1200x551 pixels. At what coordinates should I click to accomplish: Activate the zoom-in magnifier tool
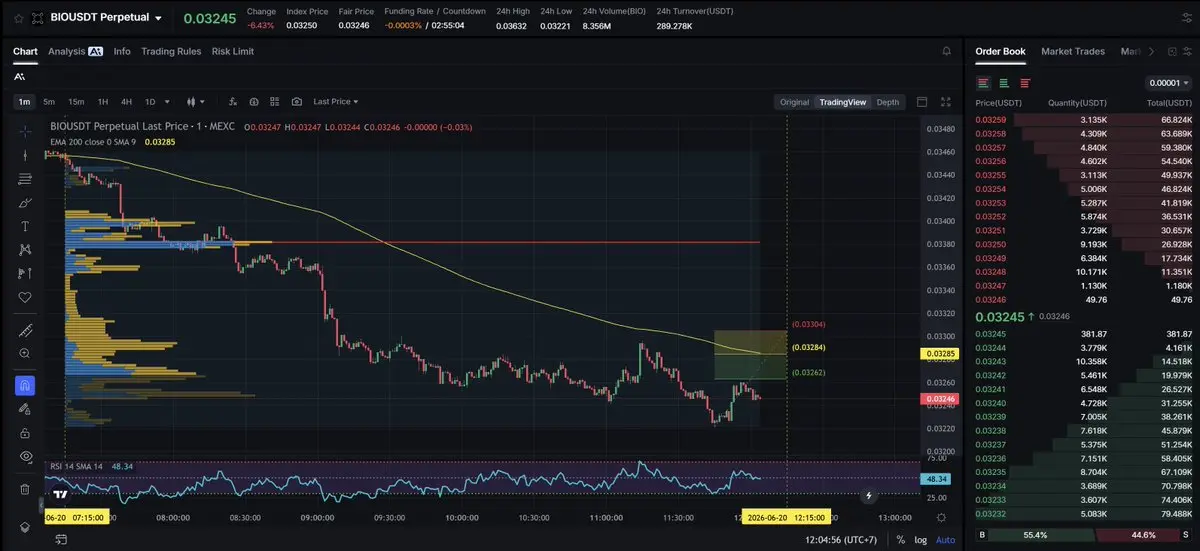click(25, 353)
